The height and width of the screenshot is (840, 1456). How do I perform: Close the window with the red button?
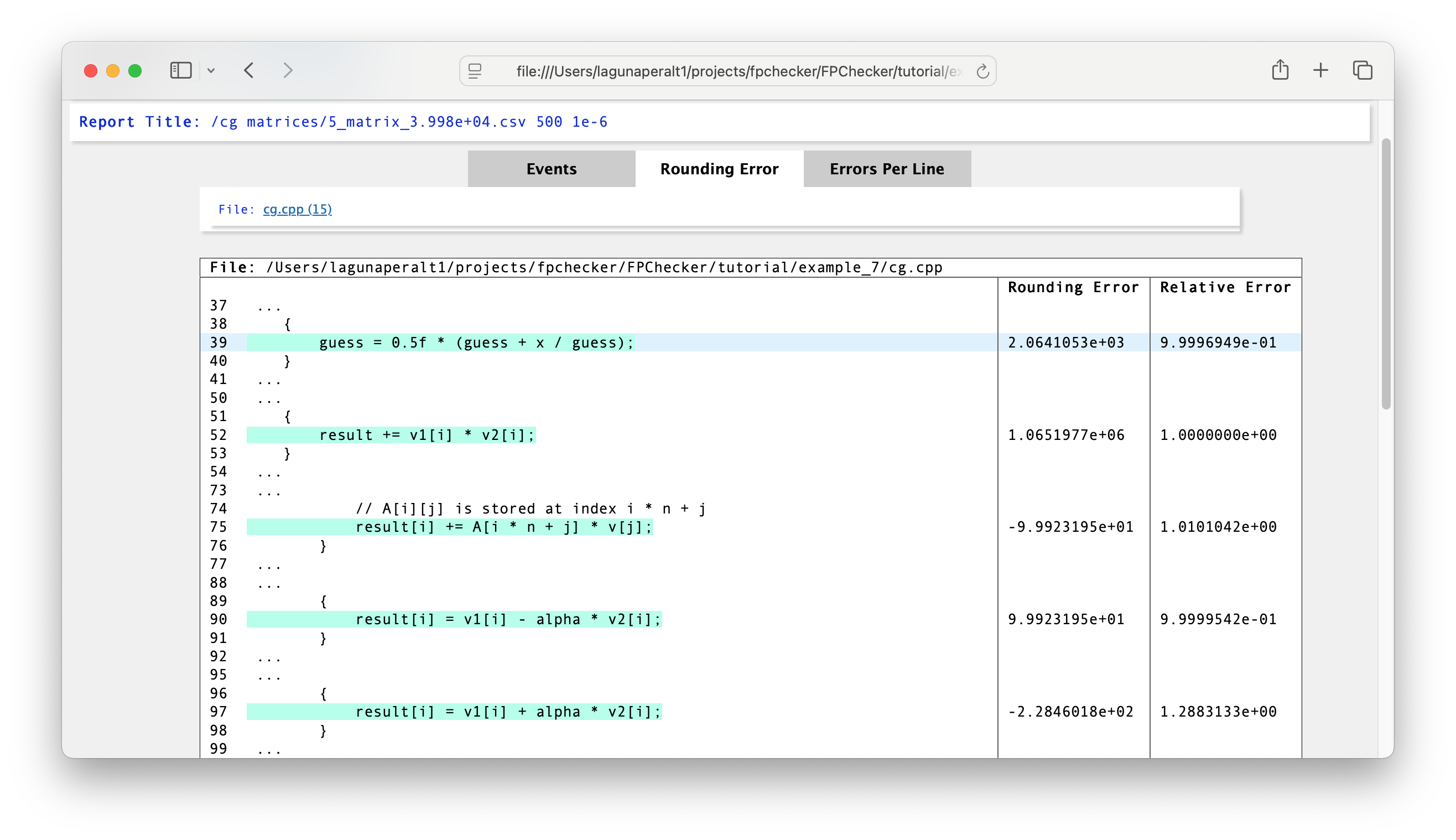point(91,71)
